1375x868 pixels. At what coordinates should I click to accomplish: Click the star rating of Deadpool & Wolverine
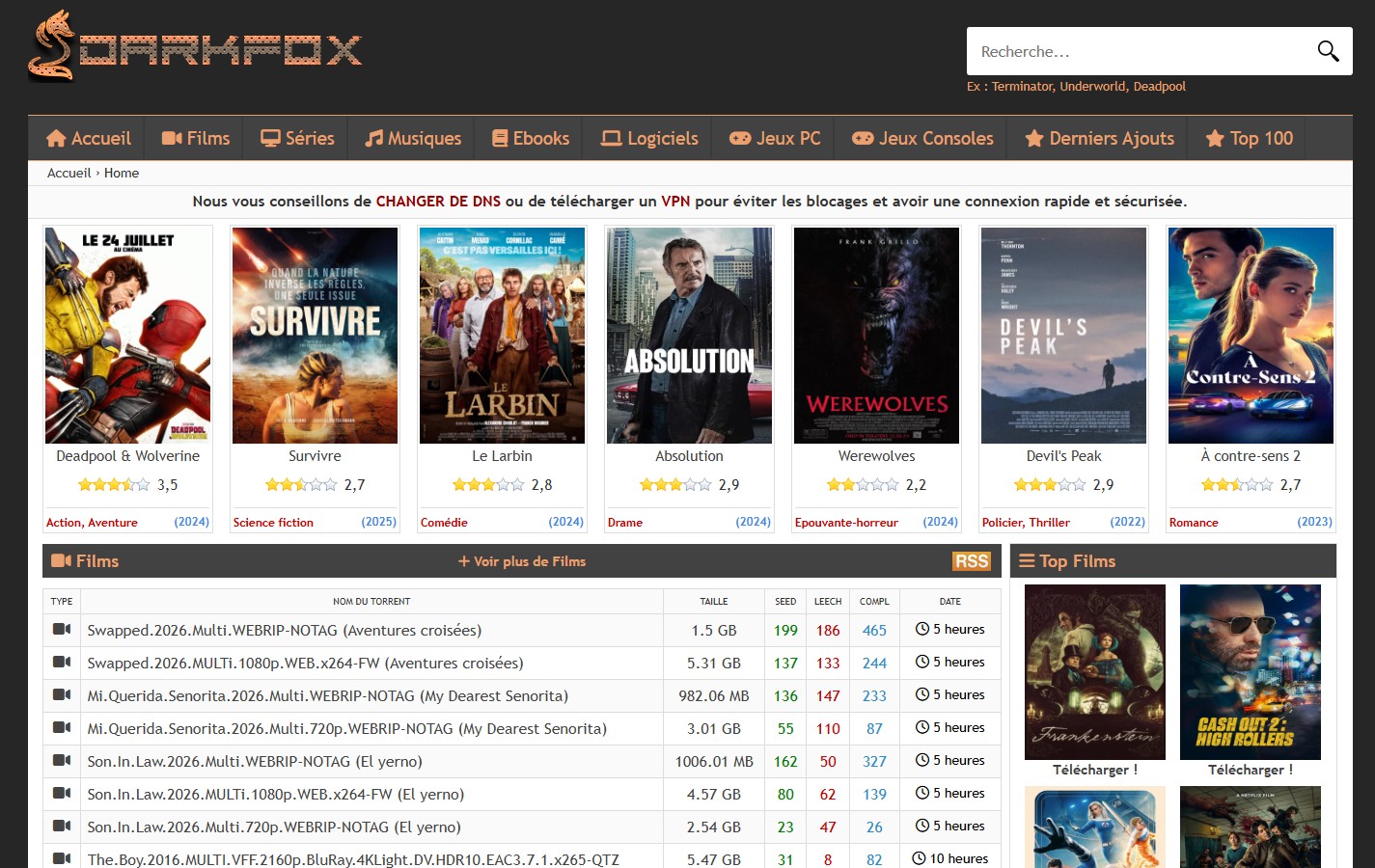[114, 484]
